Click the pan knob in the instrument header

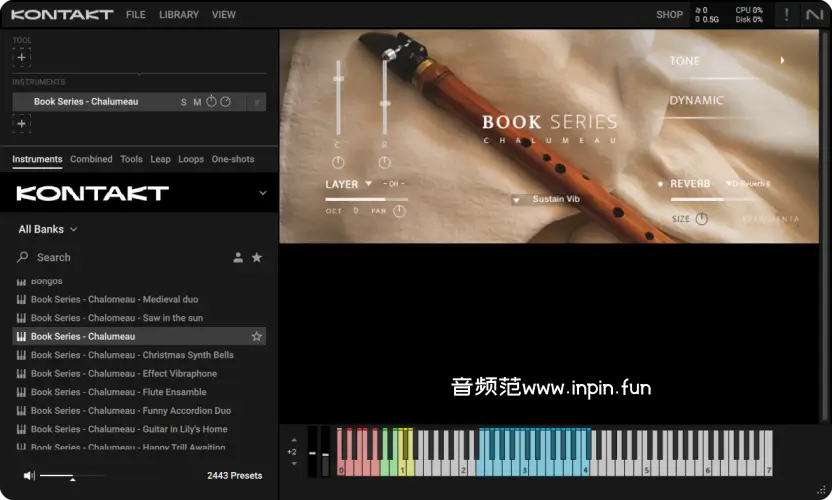point(226,101)
